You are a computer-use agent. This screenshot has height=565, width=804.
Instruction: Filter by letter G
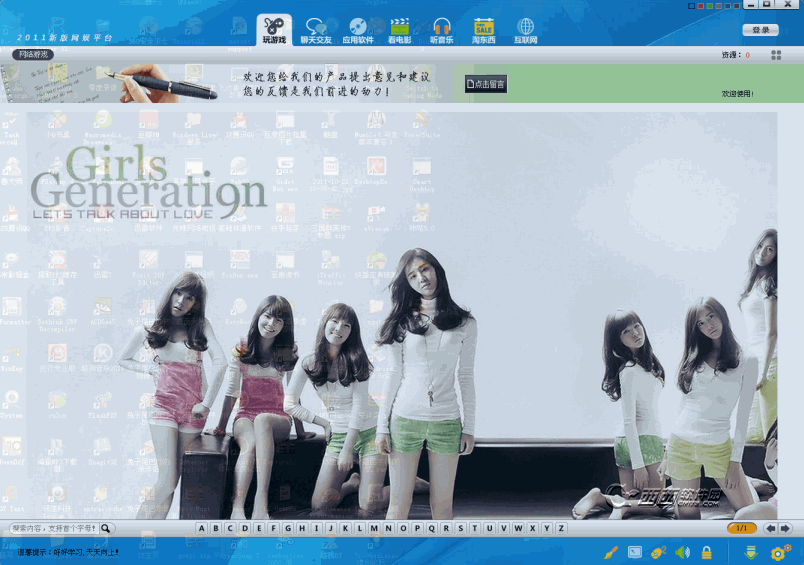pos(288,528)
